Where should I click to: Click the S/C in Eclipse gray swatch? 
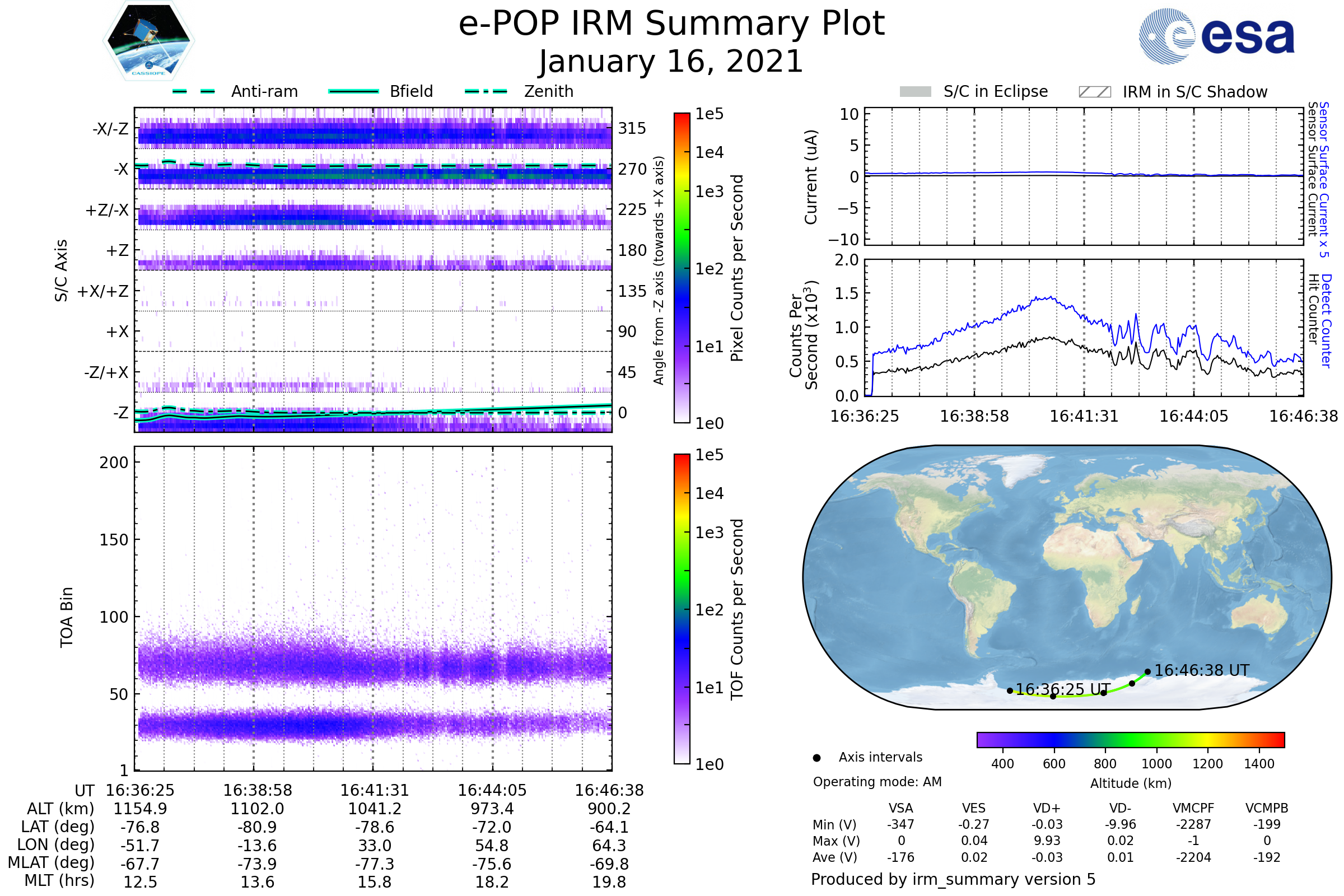pyautogui.click(x=915, y=92)
